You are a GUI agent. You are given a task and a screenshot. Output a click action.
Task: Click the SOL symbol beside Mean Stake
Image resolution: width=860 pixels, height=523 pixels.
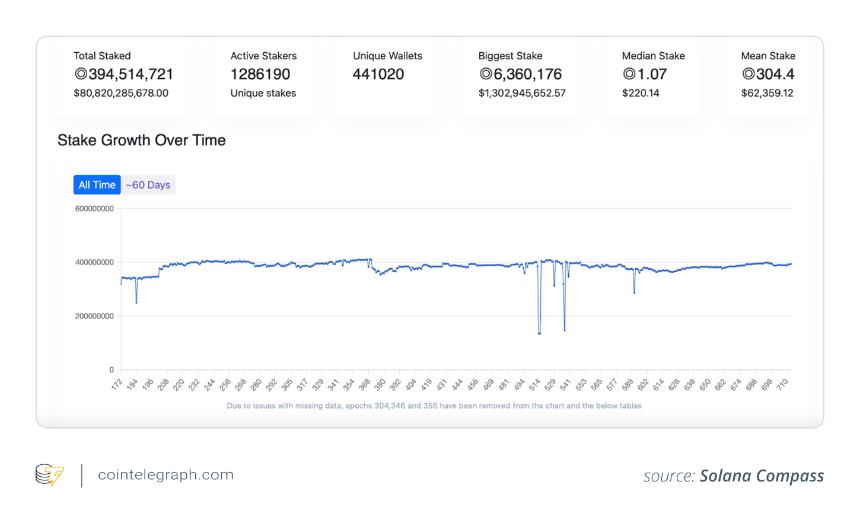748,73
